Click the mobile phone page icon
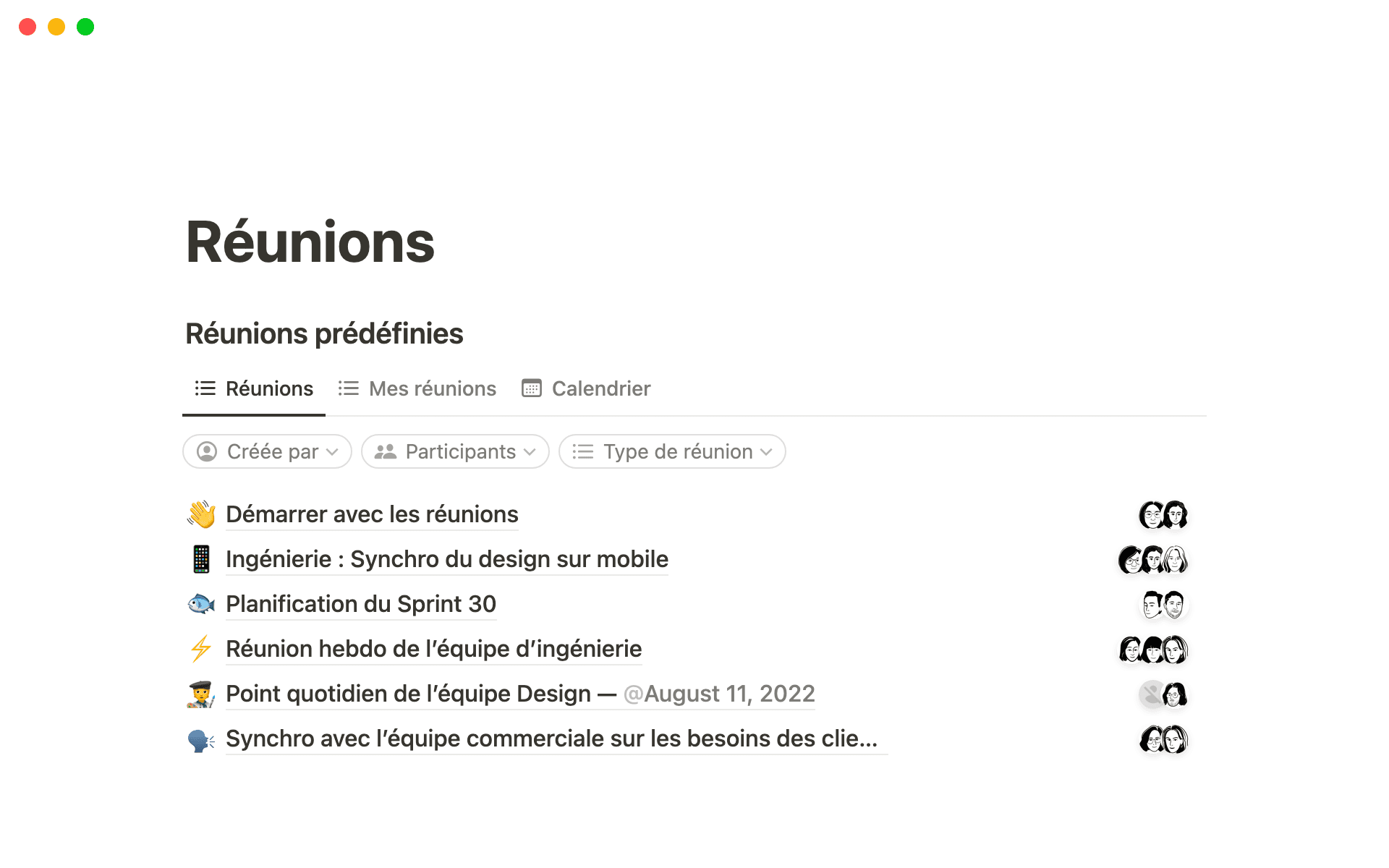 [x=201, y=559]
